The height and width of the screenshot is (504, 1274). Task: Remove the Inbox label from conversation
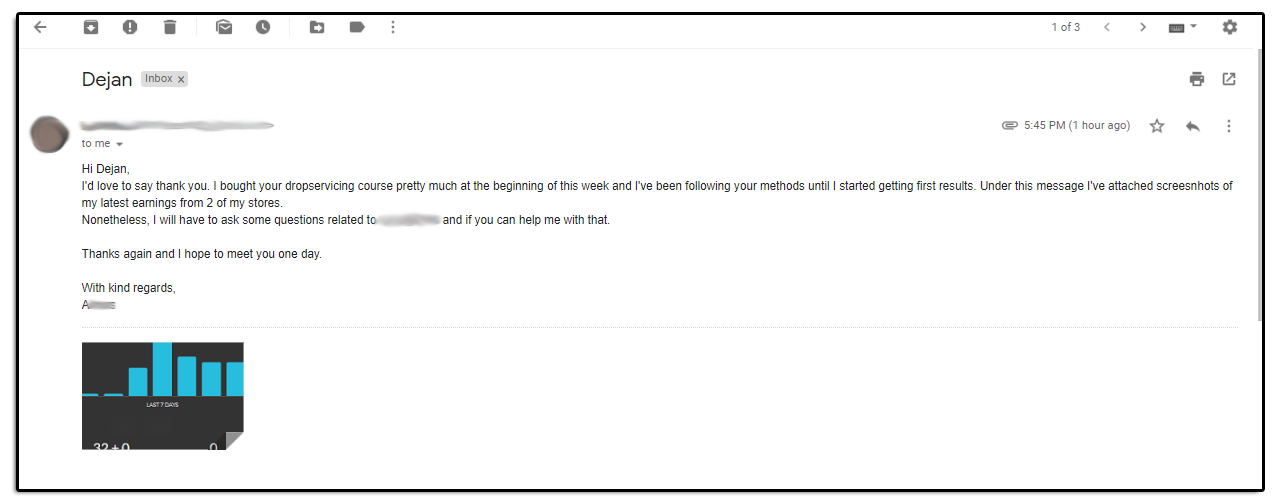[181, 79]
